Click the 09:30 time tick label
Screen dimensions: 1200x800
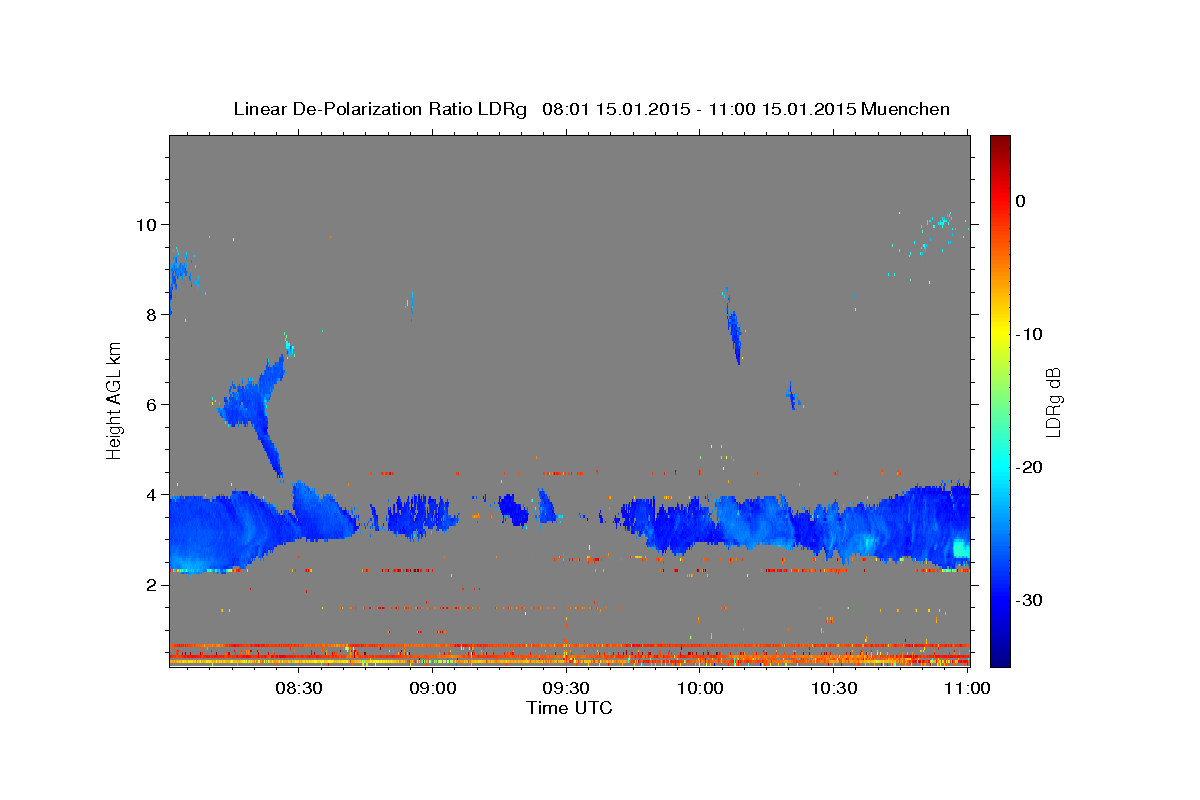click(566, 688)
